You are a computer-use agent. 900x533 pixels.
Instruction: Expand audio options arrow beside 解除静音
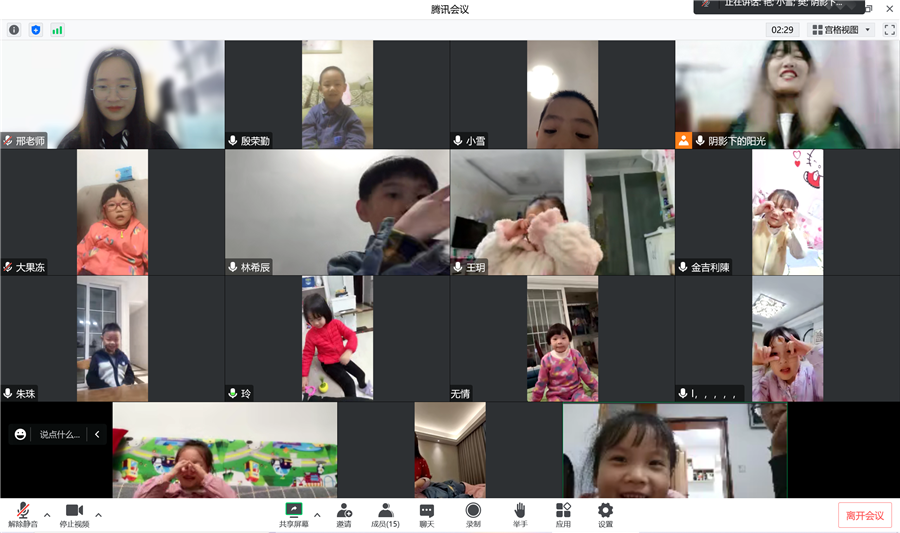47,515
